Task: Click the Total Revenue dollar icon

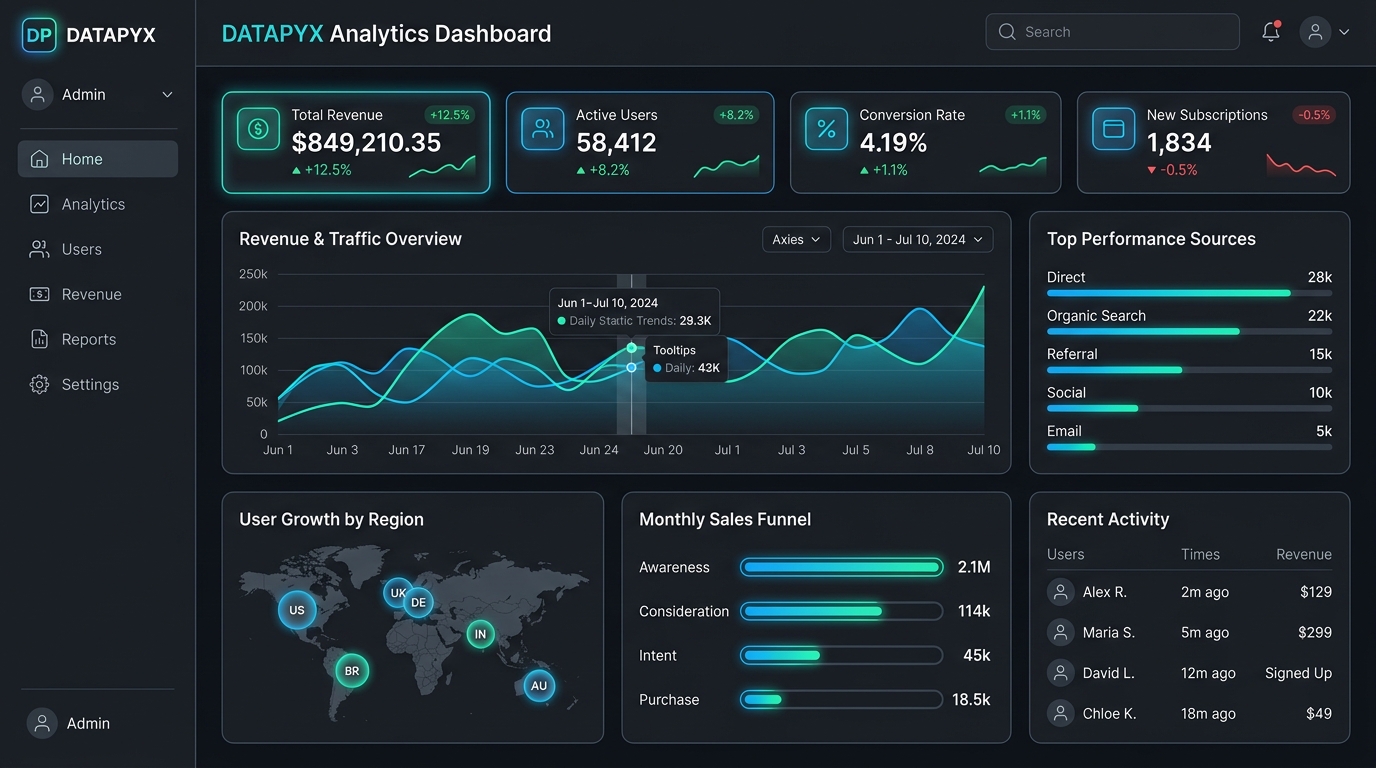Action: click(x=258, y=129)
